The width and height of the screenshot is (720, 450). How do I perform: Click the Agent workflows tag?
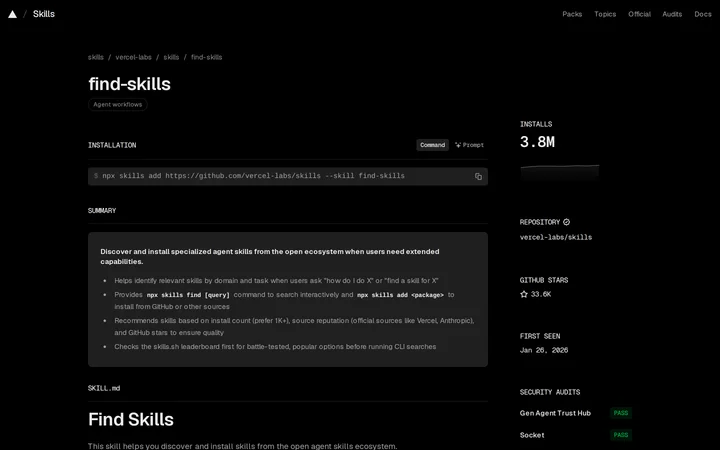pyautogui.click(x=118, y=105)
